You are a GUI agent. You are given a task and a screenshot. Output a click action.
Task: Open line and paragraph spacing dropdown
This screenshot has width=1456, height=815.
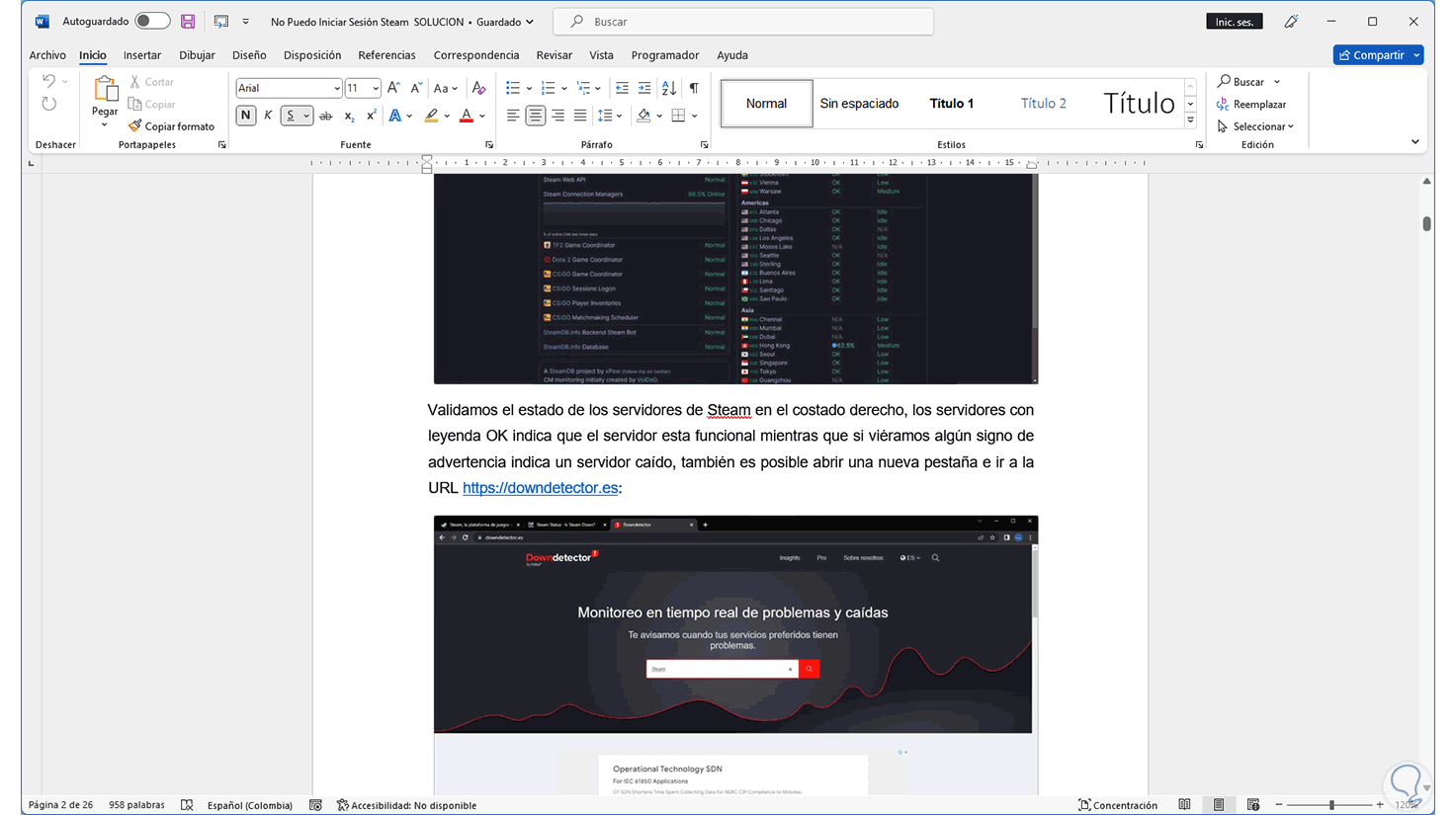point(609,116)
